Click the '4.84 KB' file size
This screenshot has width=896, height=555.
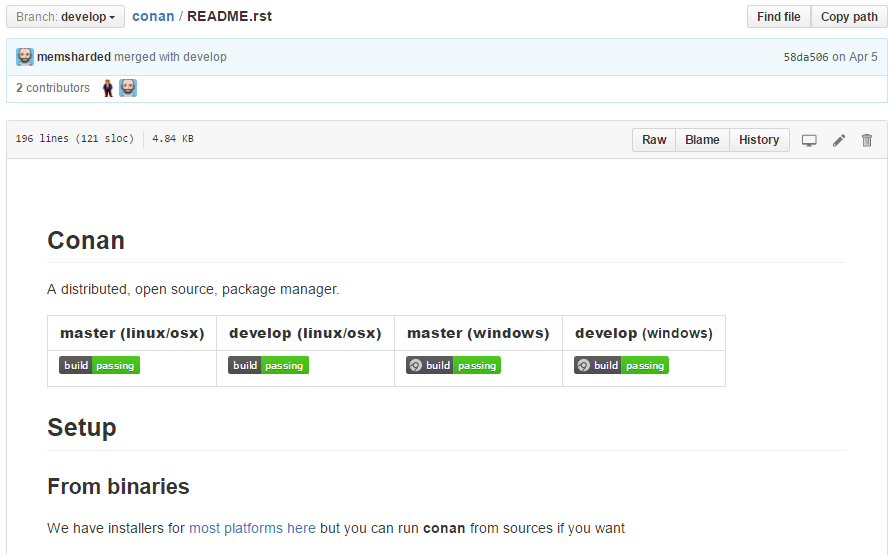[173, 138]
